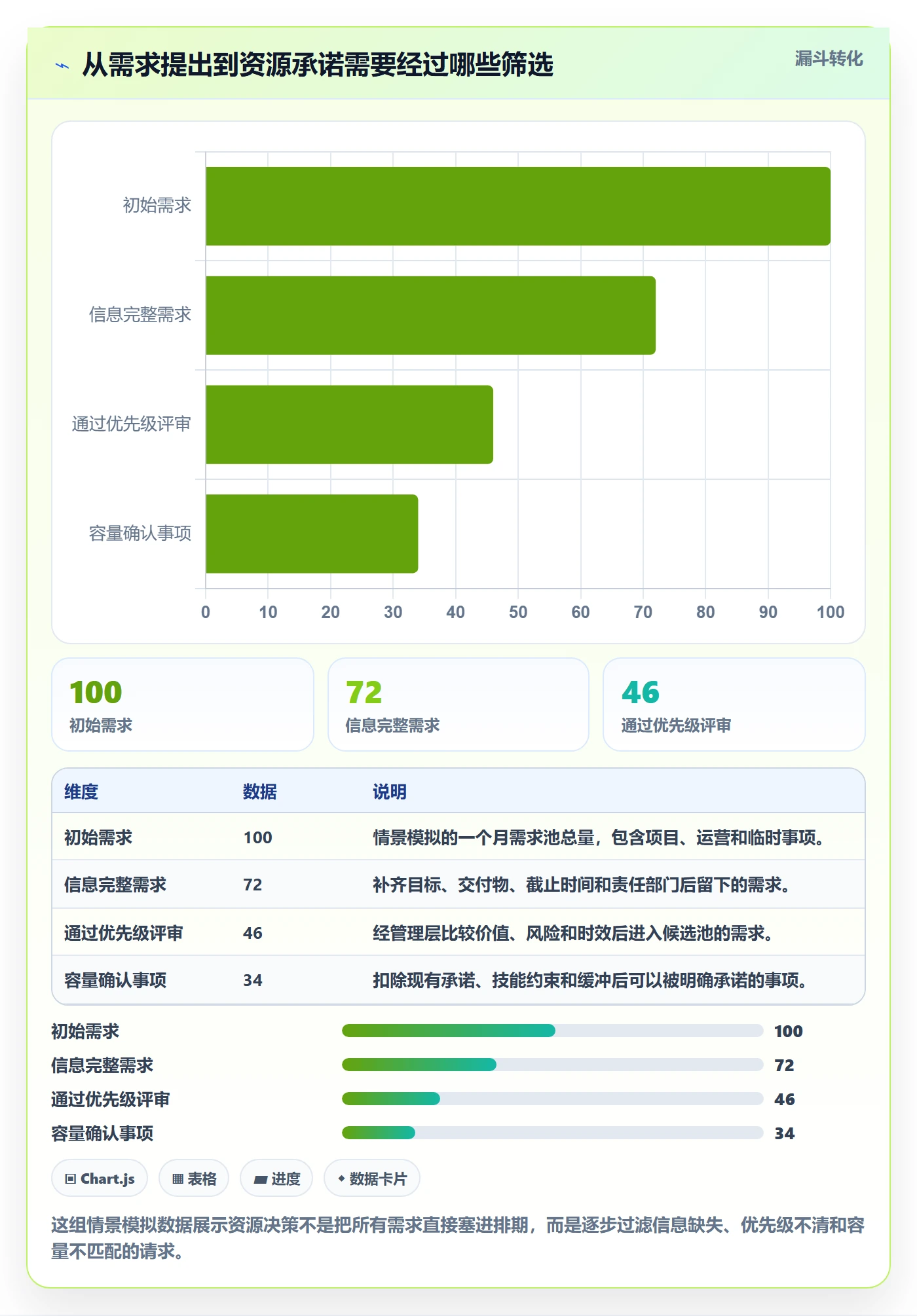The height and width of the screenshot is (1316, 917).
Task: Click the lightning icon beside the title
Action: coord(62,65)
